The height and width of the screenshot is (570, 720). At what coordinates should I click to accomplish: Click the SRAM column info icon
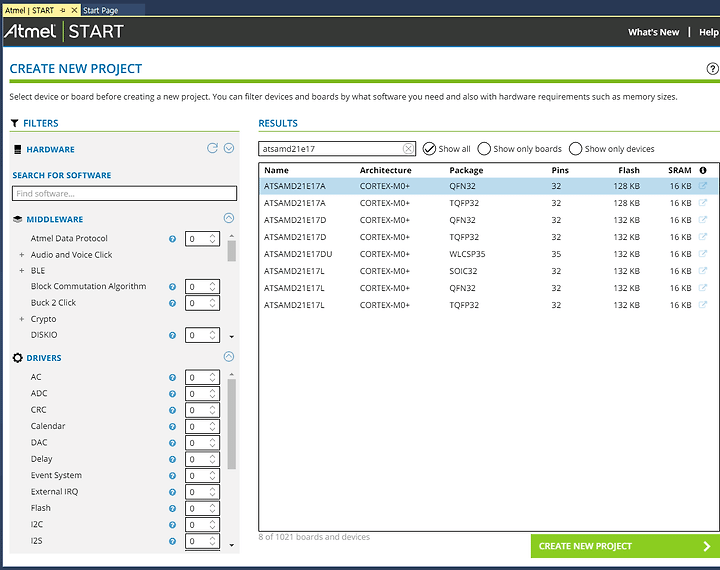[x=703, y=170]
